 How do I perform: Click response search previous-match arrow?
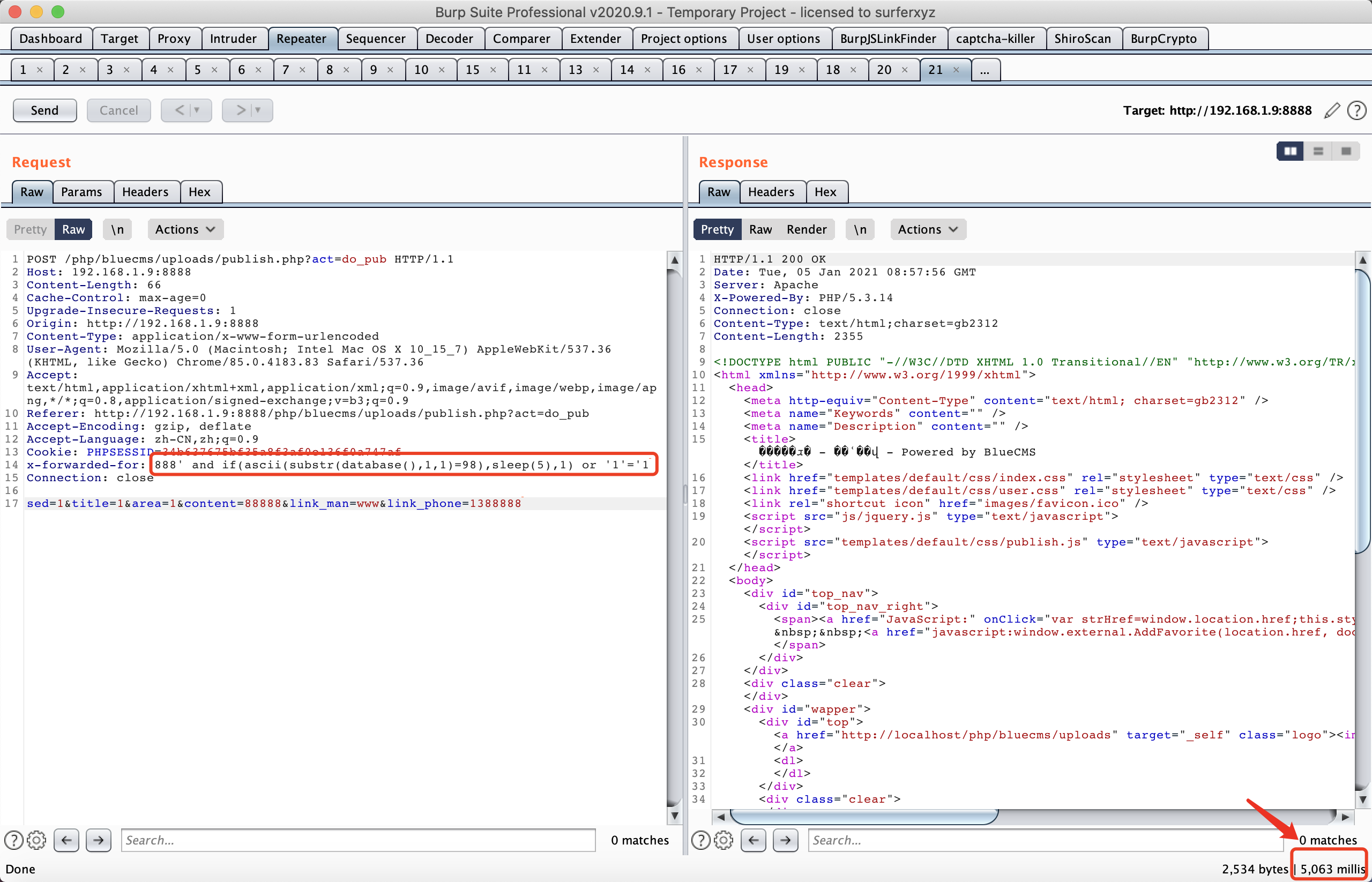click(754, 840)
